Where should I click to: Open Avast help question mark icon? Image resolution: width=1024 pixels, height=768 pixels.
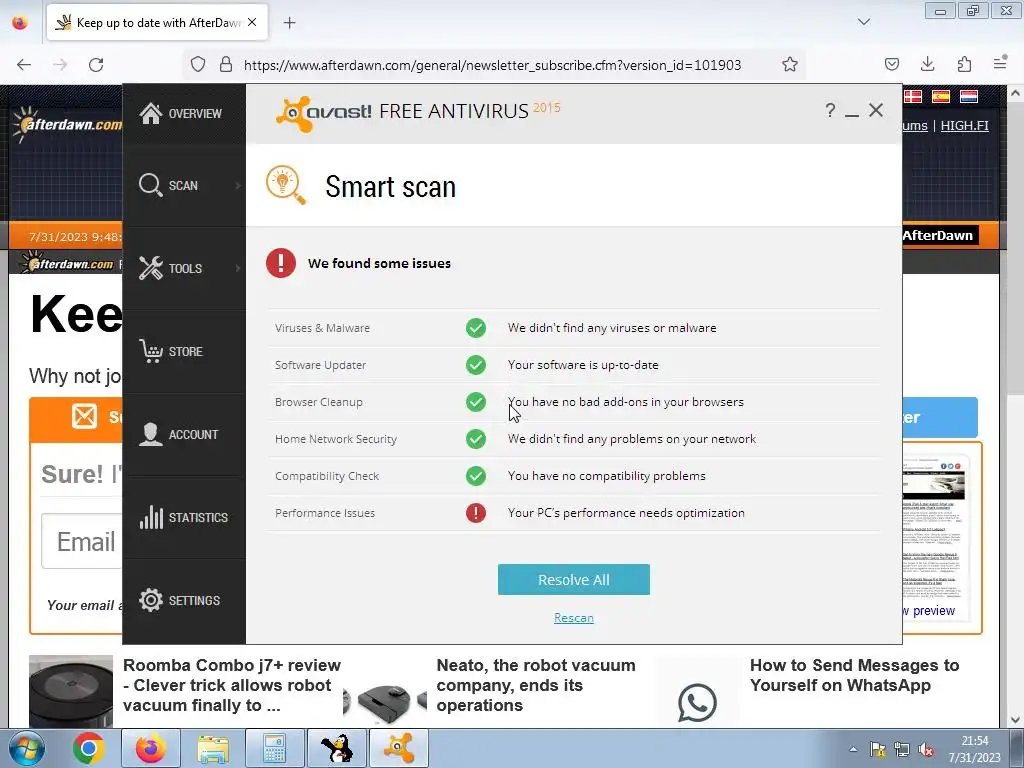tap(829, 110)
